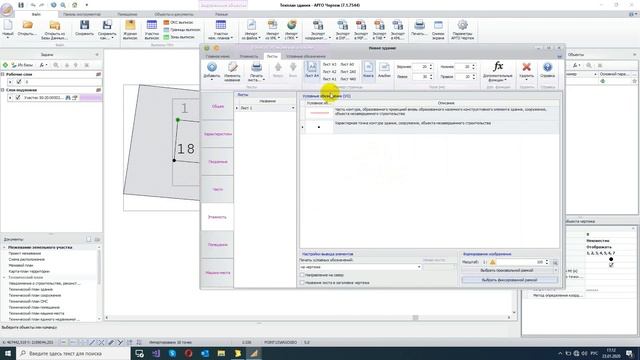Select the Лист A0 page size

pyautogui.click(x=347, y=64)
